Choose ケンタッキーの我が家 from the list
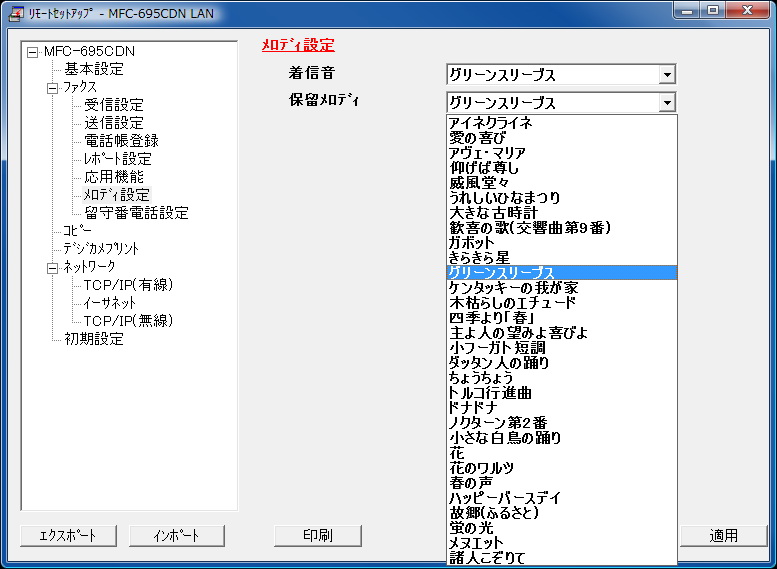This screenshot has height=569, width=777. click(x=561, y=287)
